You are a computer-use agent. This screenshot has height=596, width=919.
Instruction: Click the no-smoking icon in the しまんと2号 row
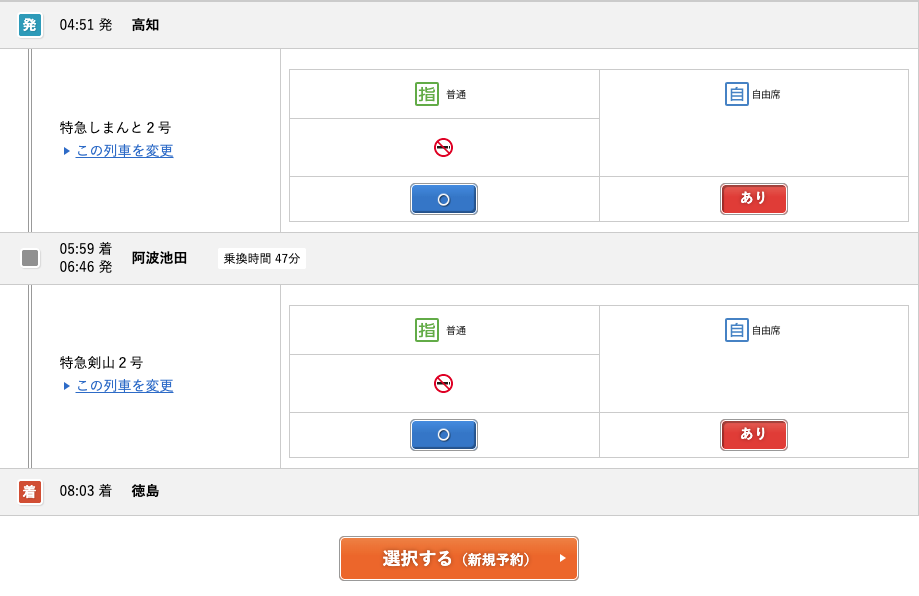pyautogui.click(x=443, y=145)
